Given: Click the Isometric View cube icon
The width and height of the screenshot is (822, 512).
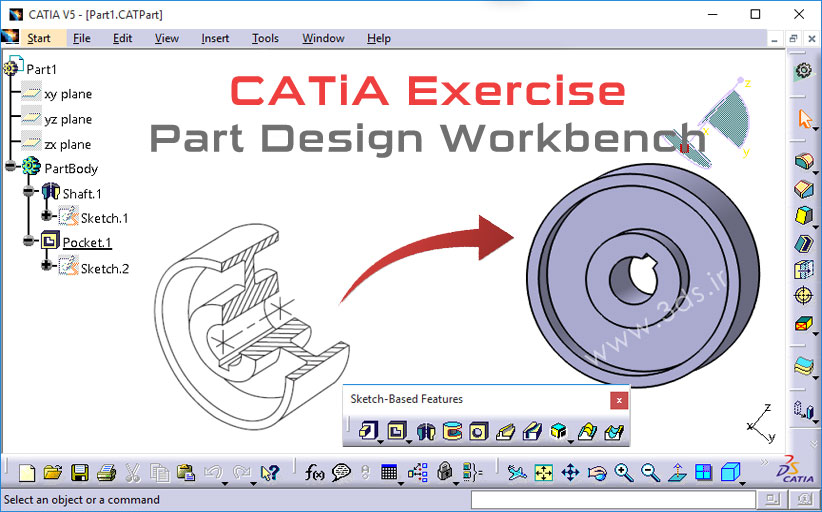Looking at the screenshot, I should pyautogui.click(x=730, y=472).
